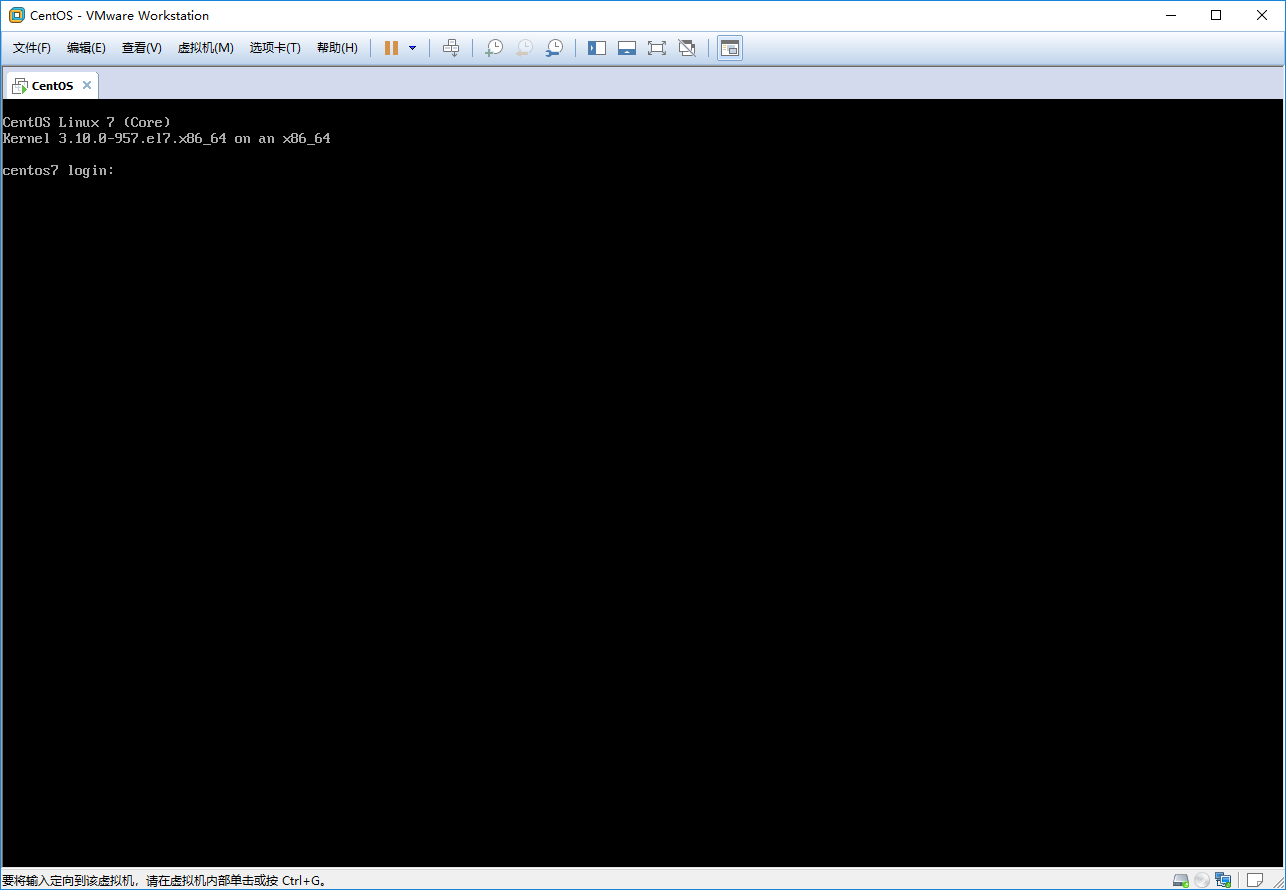
Task: Toggle the console view button
Action: 730,48
